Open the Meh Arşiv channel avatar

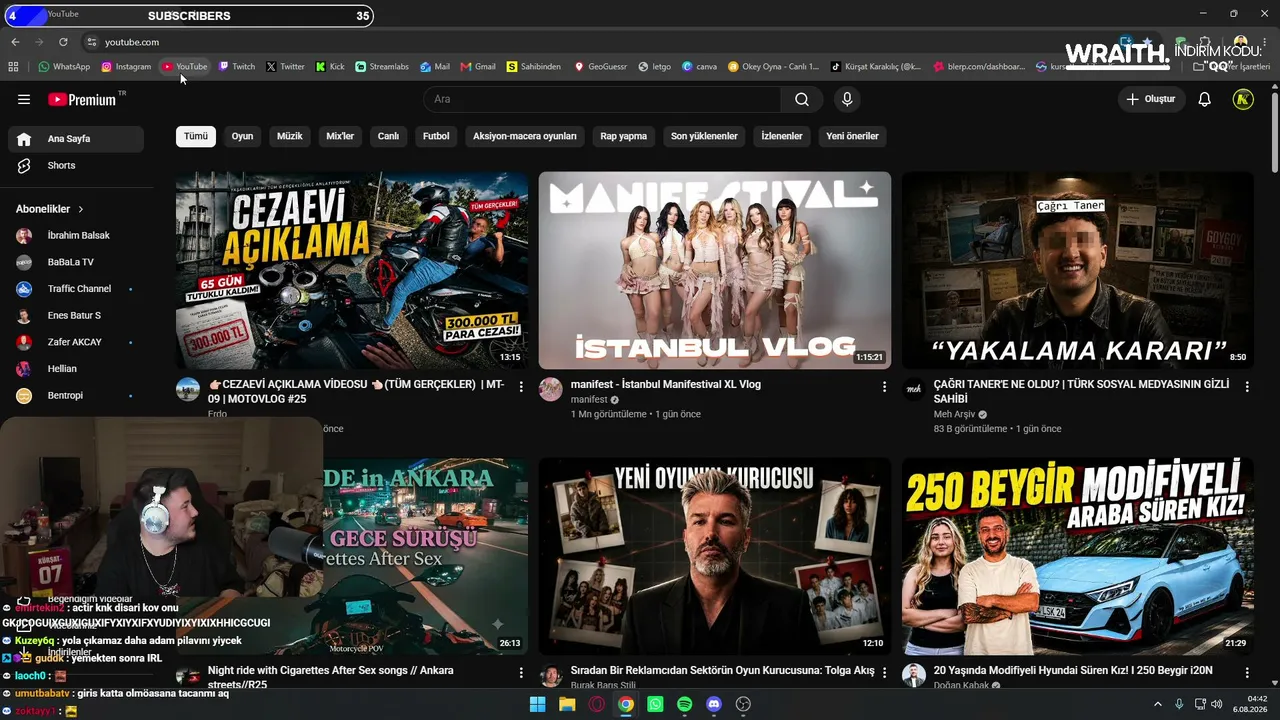914,390
